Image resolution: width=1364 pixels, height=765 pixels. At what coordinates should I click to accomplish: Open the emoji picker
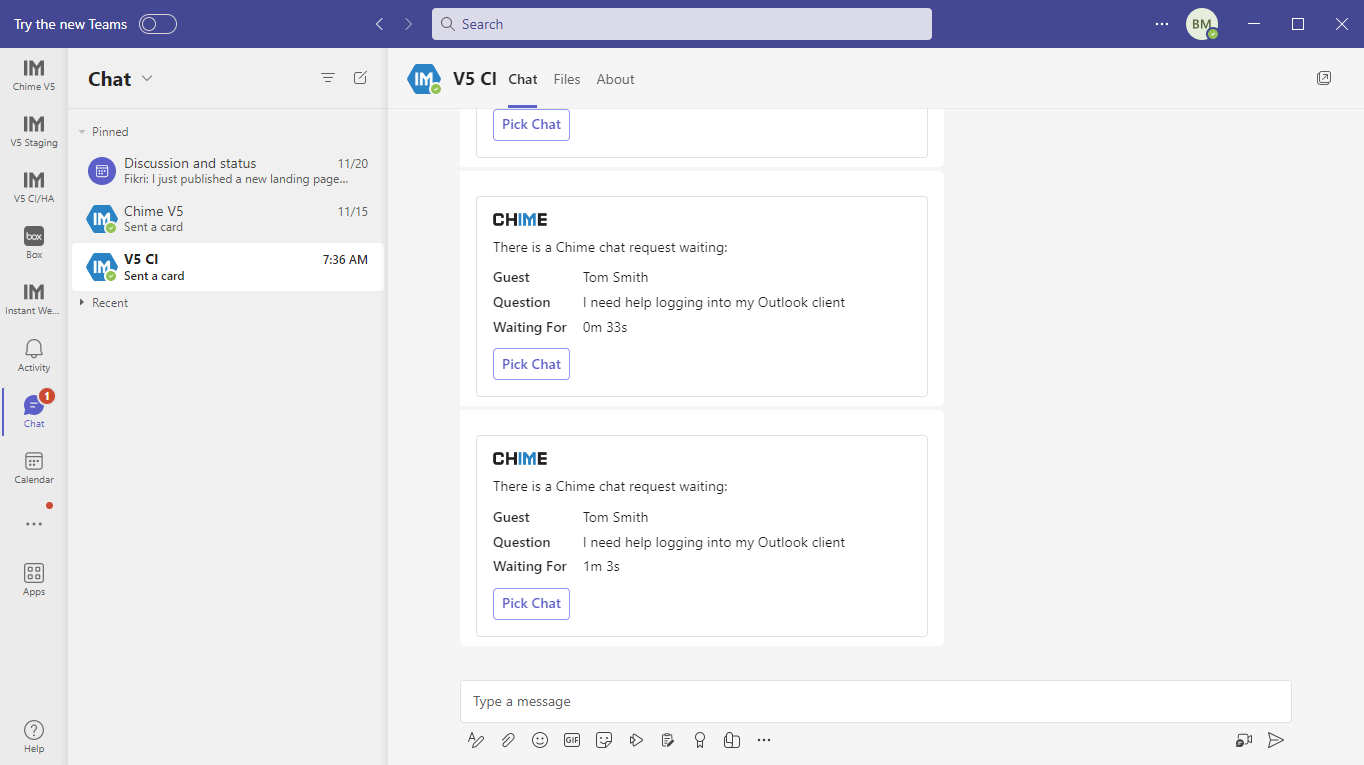click(x=540, y=740)
